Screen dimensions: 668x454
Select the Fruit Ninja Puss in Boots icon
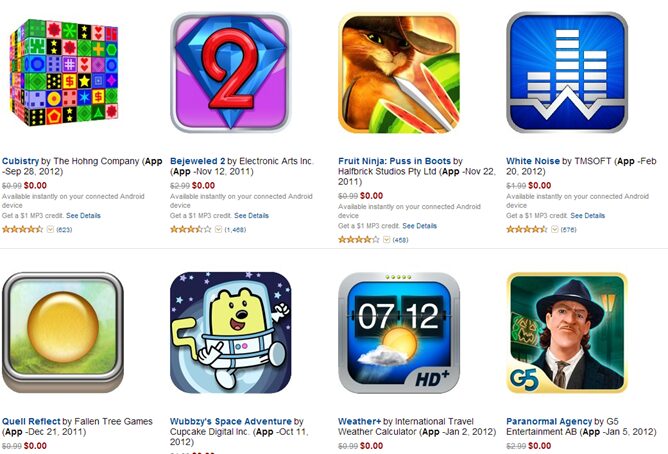point(399,72)
